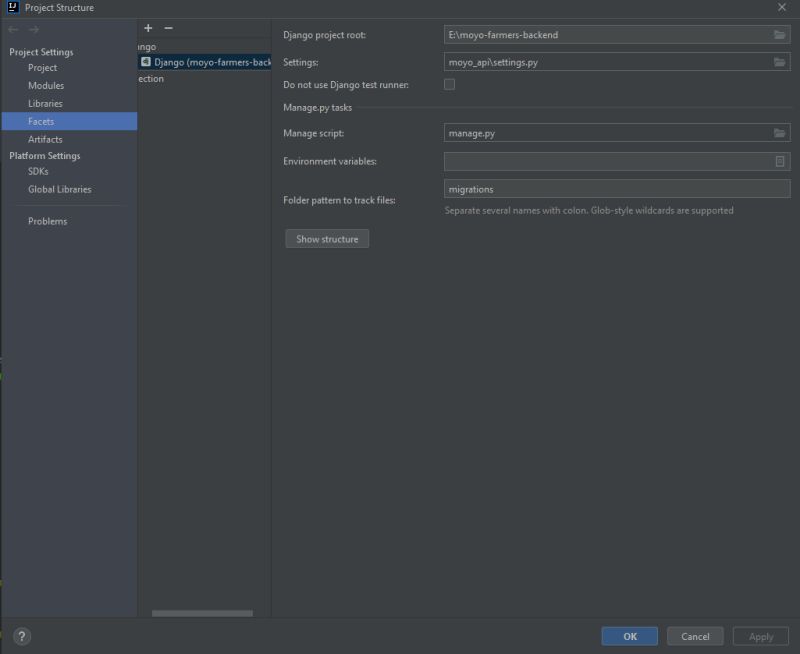Remove the Django facet with the minus icon
Screen dimensions: 800x654
pos(168,27)
